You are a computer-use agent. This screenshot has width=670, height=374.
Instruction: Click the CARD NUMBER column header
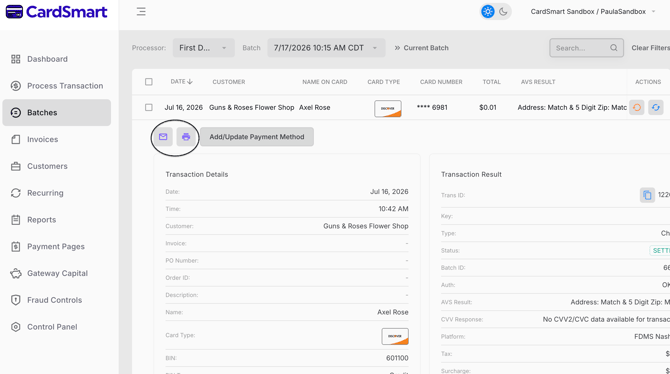tap(441, 82)
